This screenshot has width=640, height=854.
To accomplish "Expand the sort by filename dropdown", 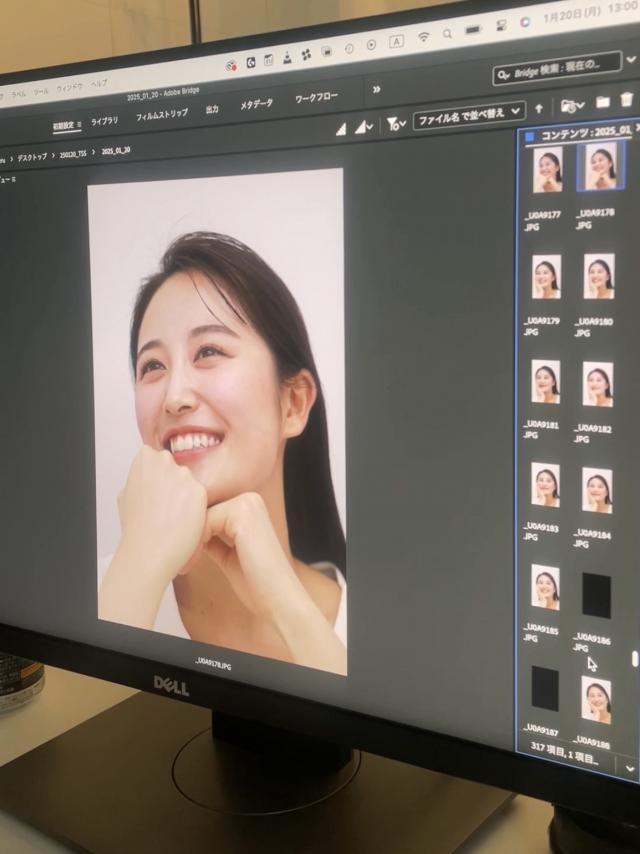I will (x=469, y=113).
